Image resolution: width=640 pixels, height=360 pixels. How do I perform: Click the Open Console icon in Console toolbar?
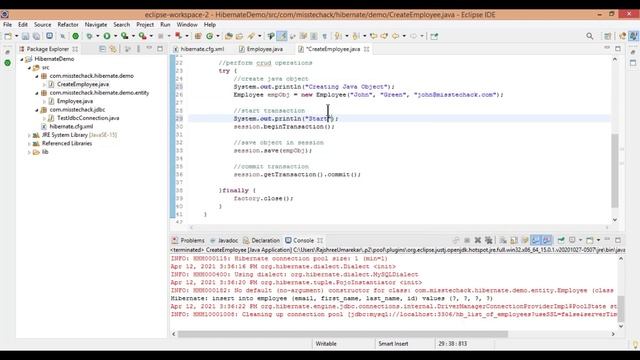tap(589, 240)
